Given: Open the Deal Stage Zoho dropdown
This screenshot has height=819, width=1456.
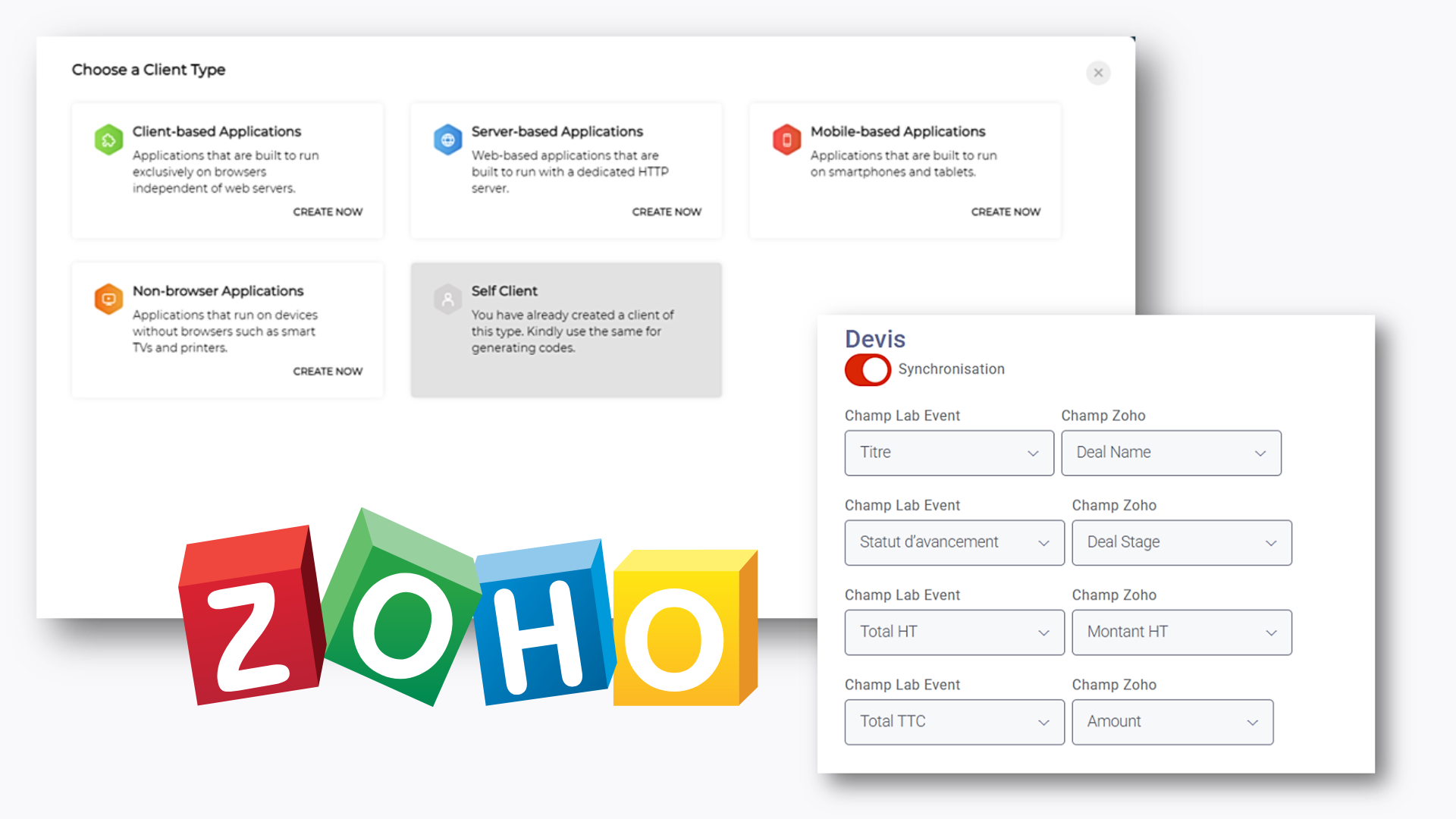Looking at the screenshot, I should (x=1181, y=542).
